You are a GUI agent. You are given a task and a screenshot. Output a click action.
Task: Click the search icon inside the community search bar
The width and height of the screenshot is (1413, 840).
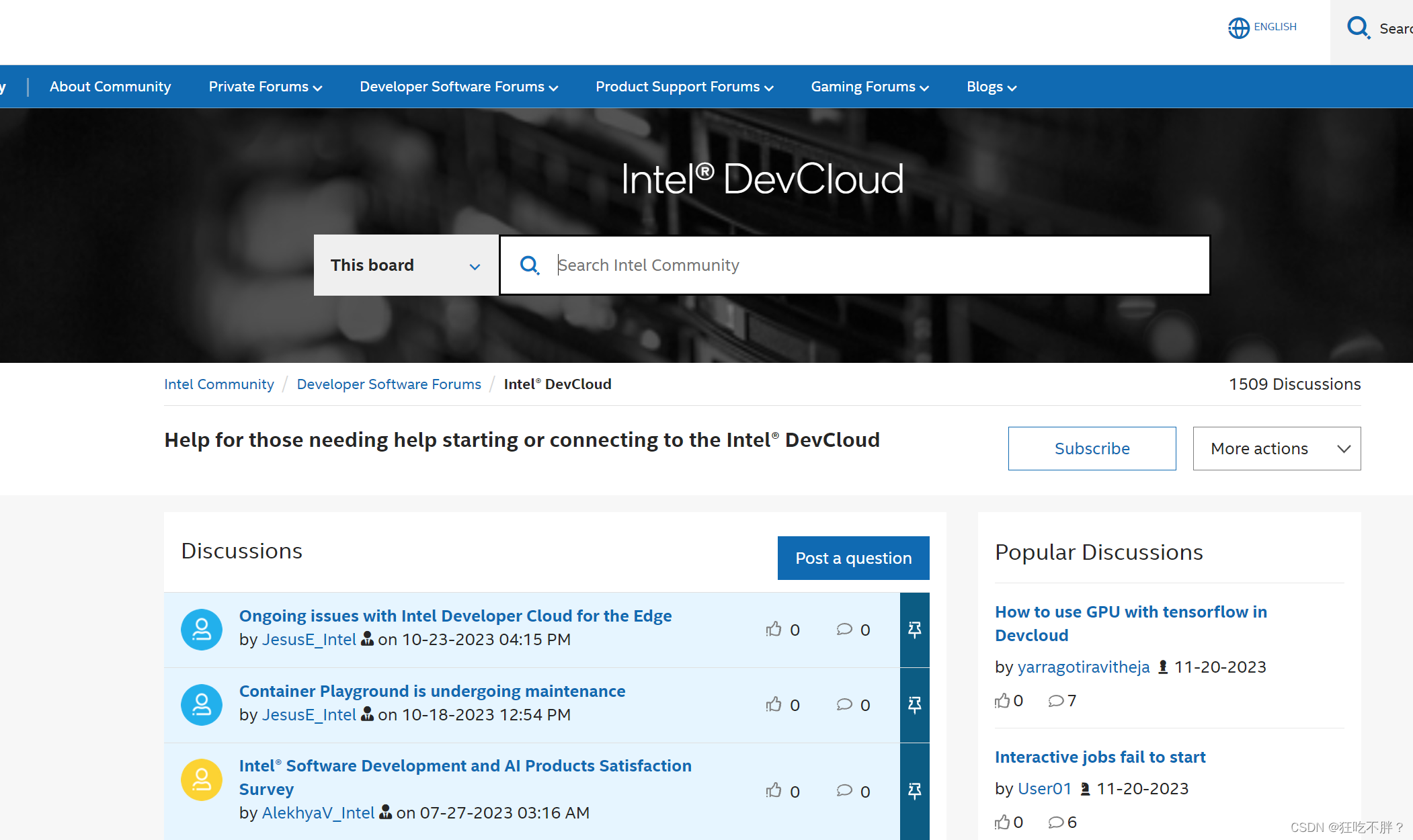coord(530,265)
